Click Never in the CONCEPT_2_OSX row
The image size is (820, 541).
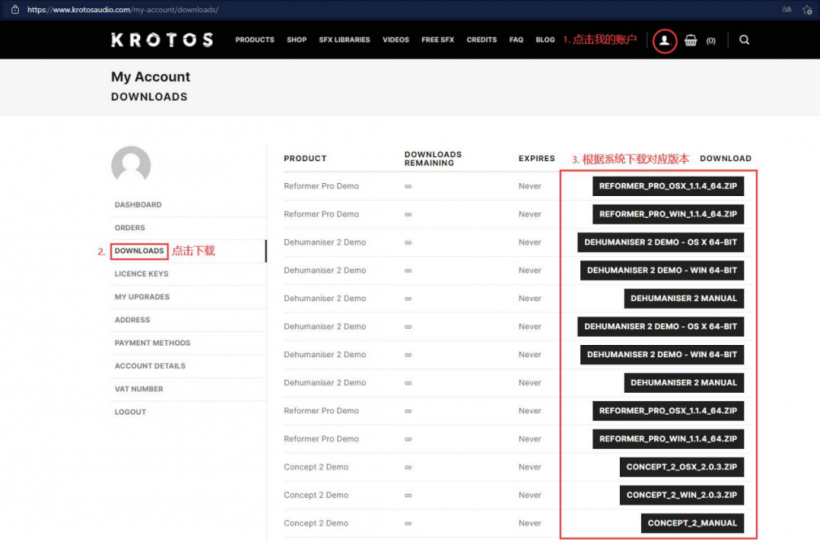pos(530,467)
